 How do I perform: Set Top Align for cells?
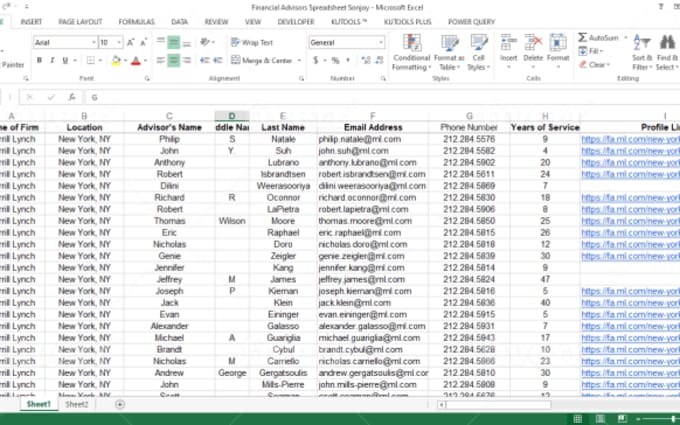click(x=160, y=42)
